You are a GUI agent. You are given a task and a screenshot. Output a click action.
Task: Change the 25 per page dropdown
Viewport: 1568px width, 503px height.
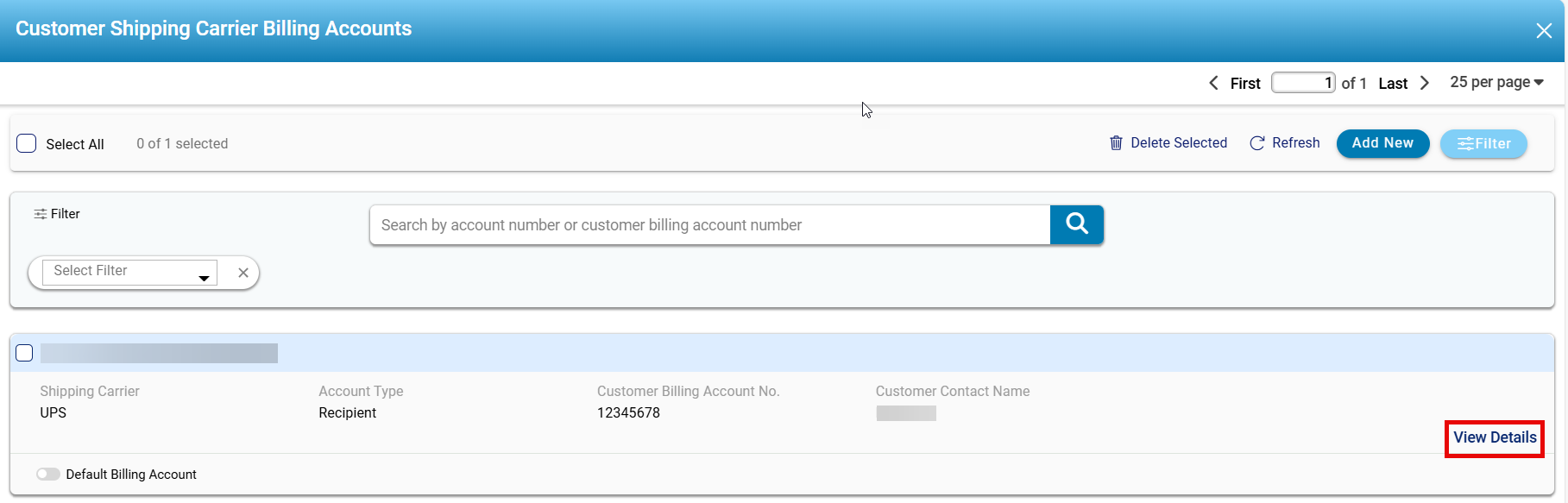tap(1496, 82)
